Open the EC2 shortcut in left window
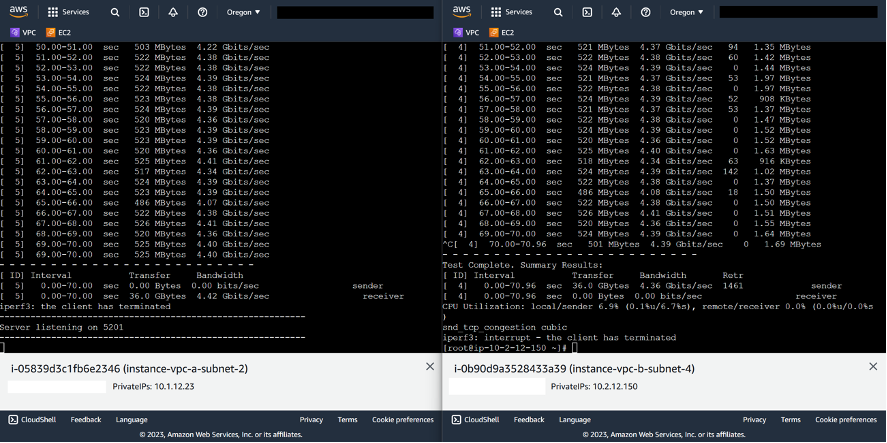Image resolution: width=887 pixels, height=443 pixels. 59,33
